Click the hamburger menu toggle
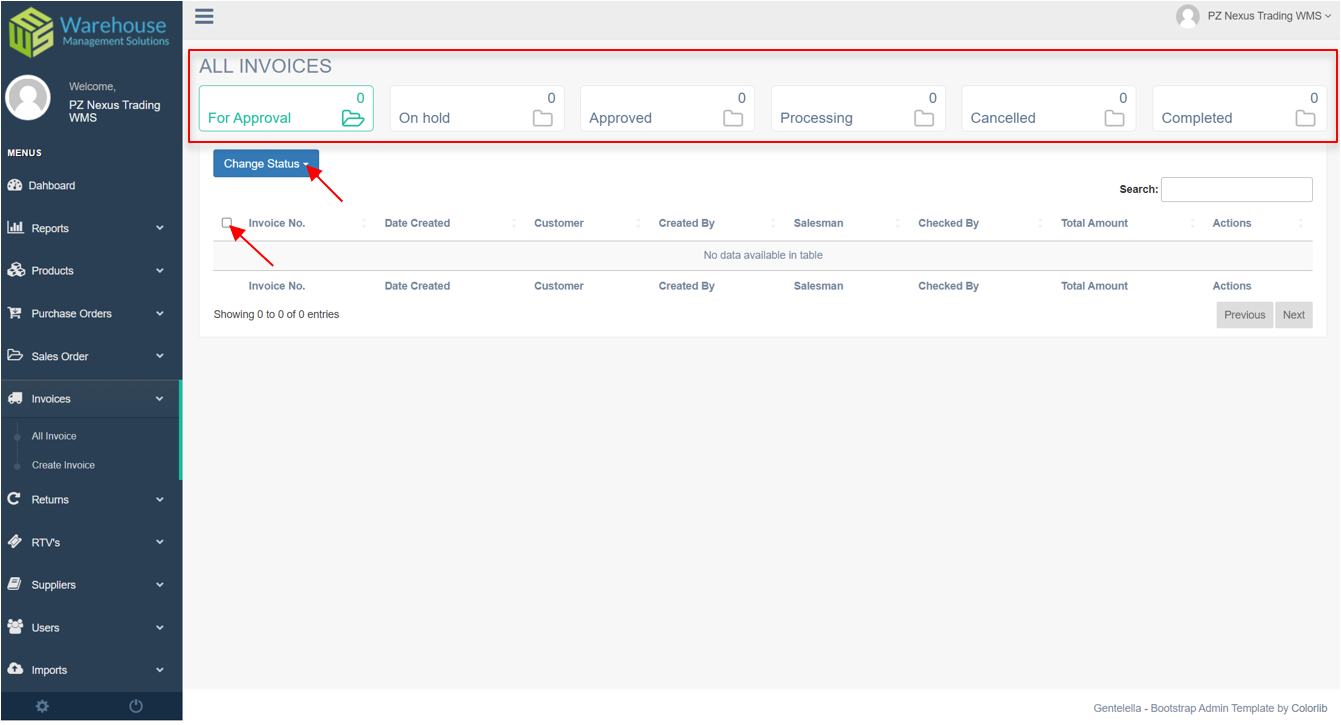The image size is (1341, 725). (x=204, y=16)
